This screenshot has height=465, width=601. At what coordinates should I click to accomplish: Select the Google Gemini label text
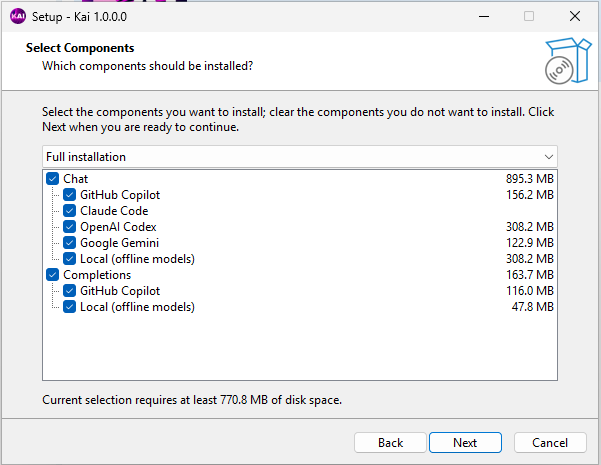[119, 243]
